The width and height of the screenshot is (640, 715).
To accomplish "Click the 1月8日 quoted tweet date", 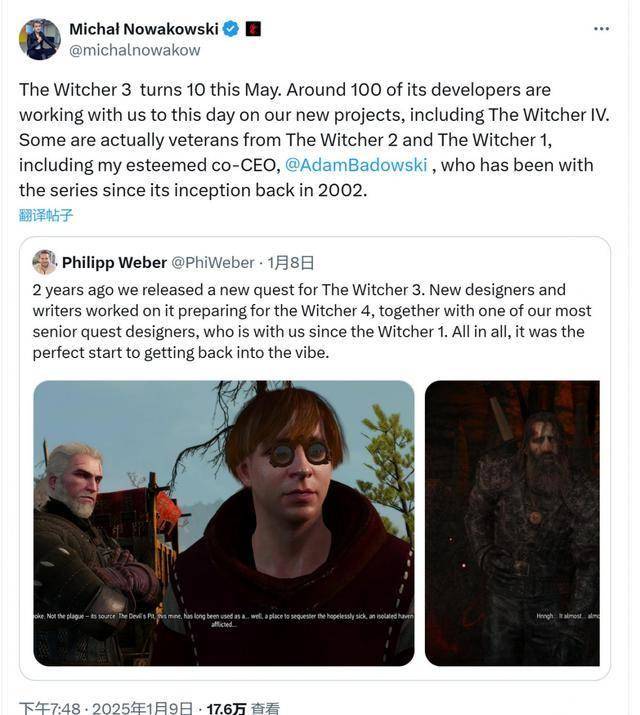I will pyautogui.click(x=290, y=263).
